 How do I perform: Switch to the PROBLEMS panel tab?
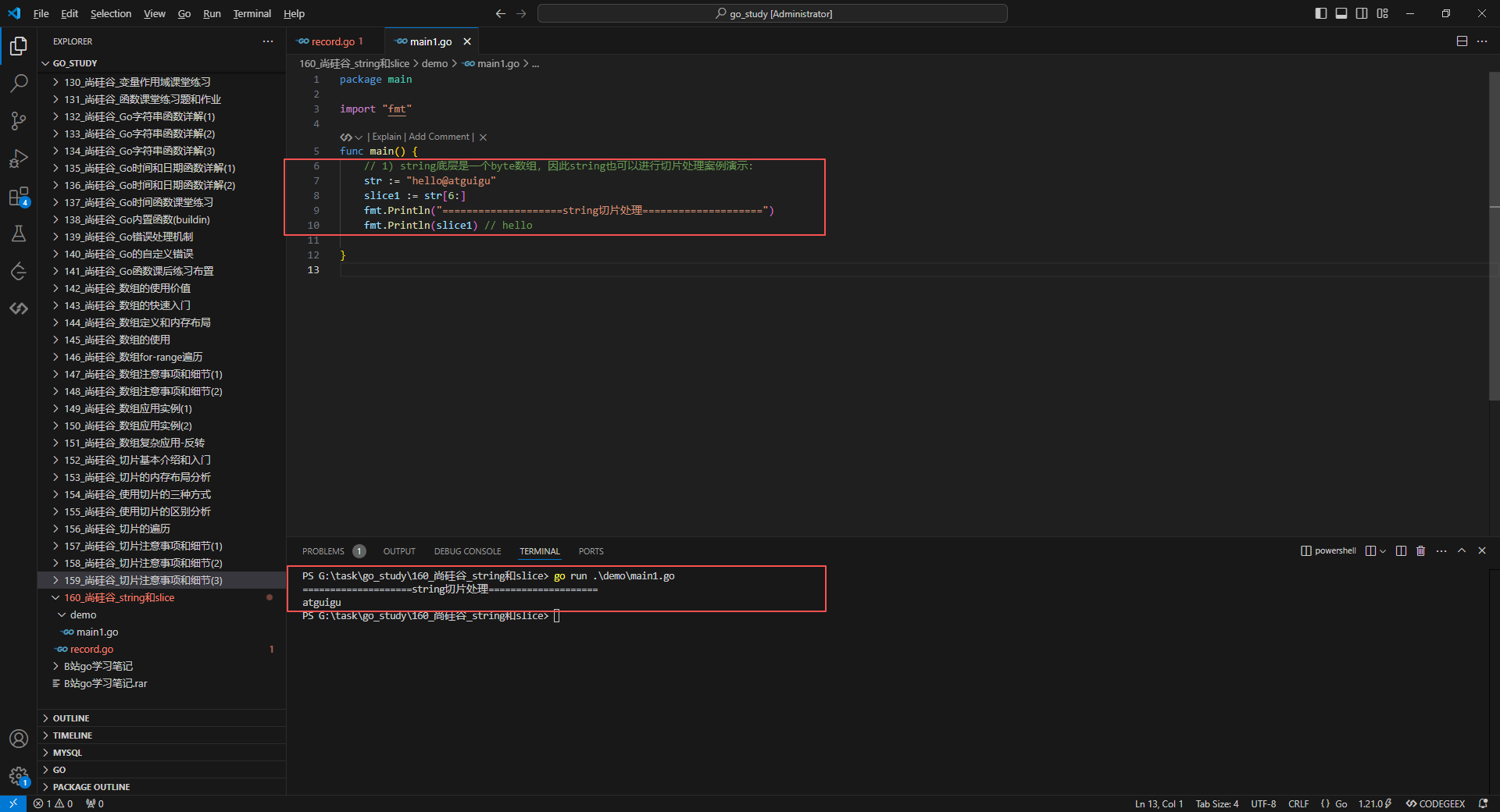coord(323,551)
